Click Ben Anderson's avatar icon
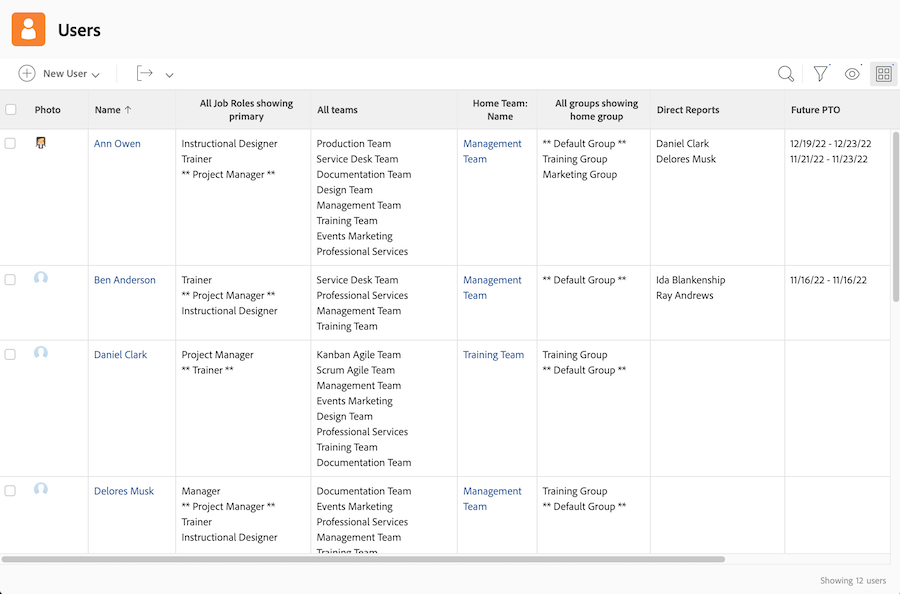Image resolution: width=900 pixels, height=594 pixels. click(41, 279)
